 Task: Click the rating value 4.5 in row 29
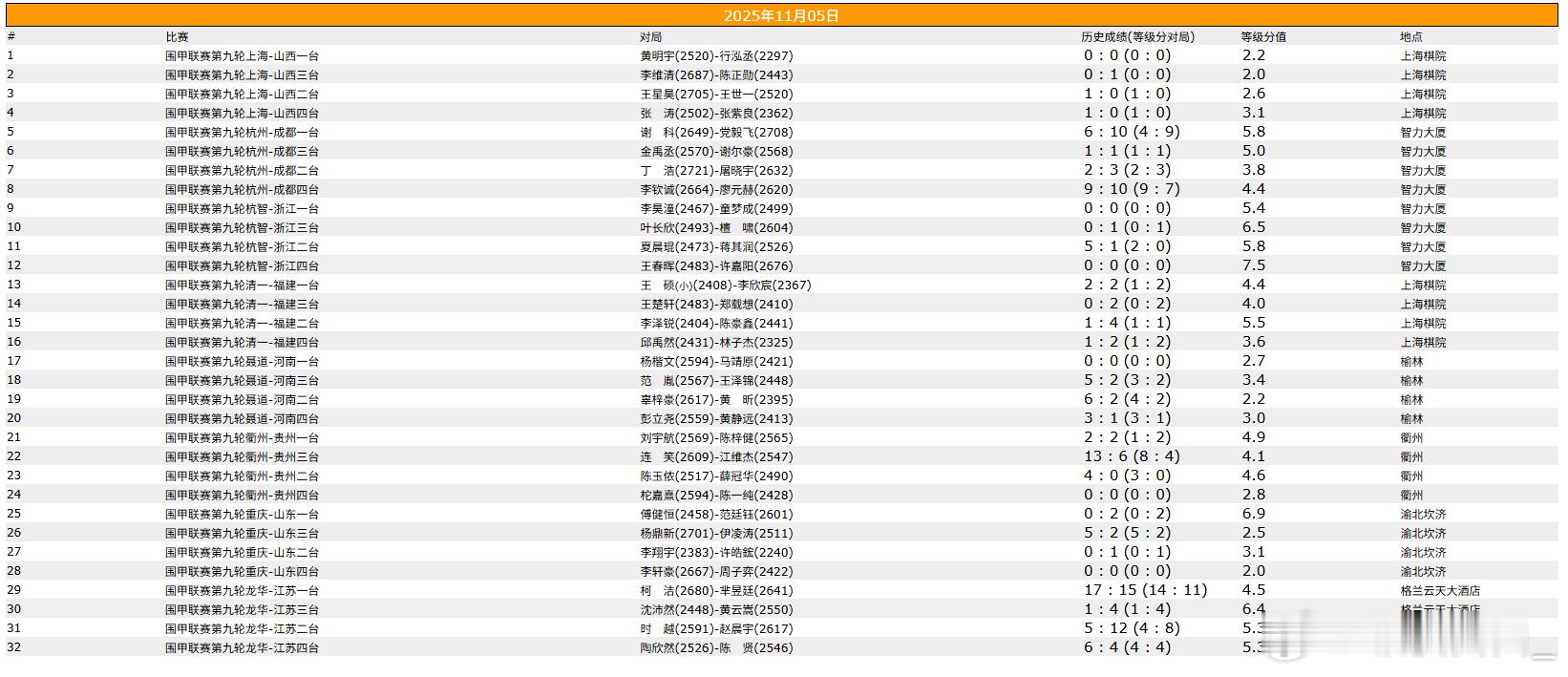tap(1254, 590)
